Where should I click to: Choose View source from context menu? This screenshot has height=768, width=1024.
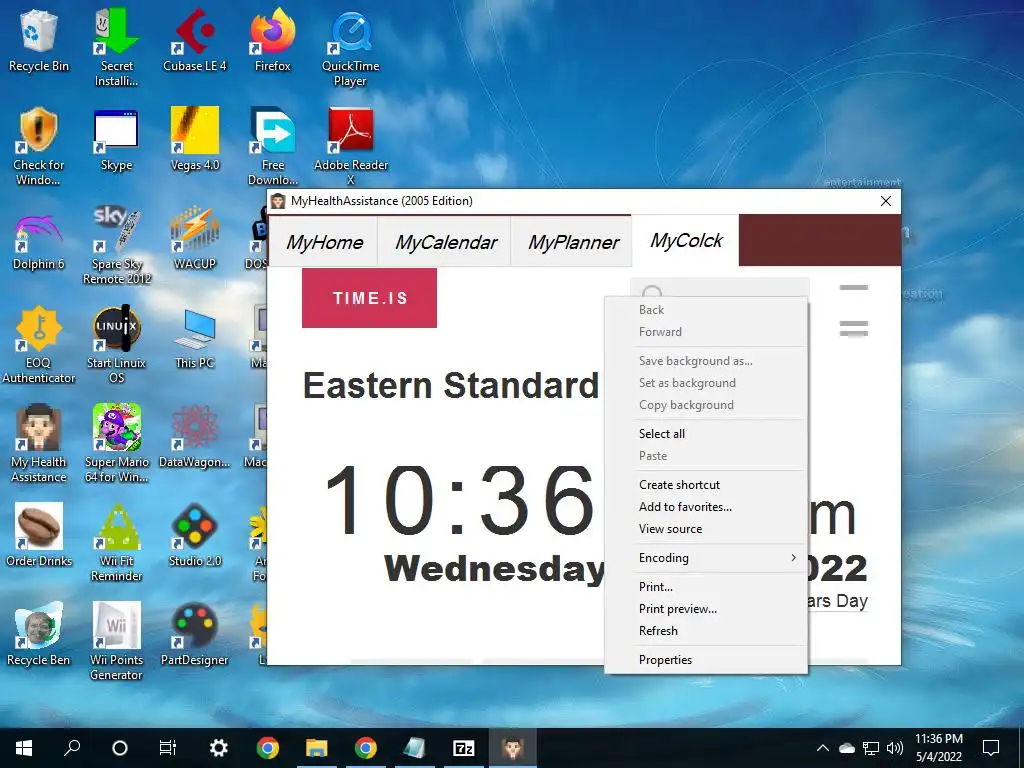click(x=707, y=529)
